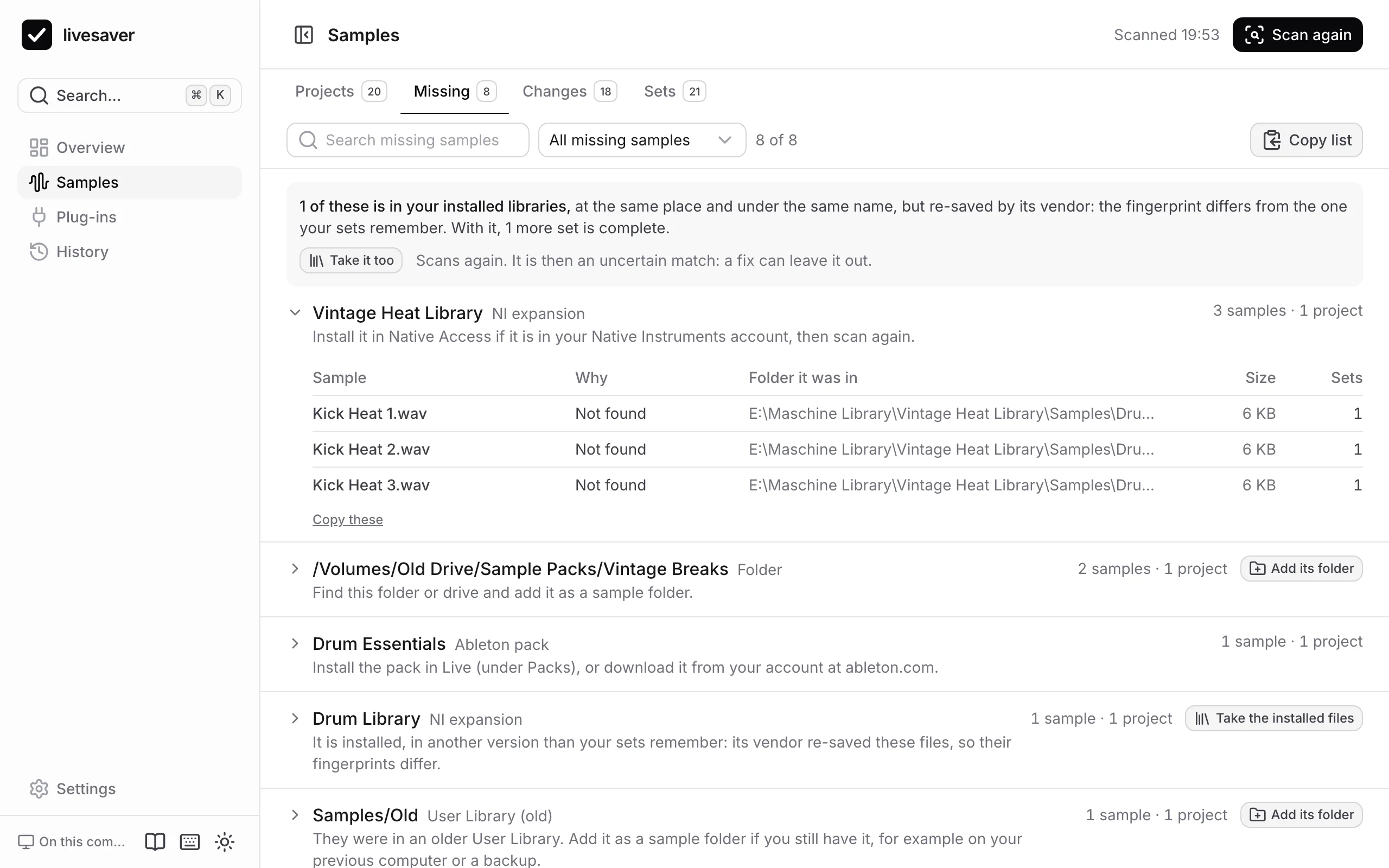Click the Sets column header
This screenshot has height=868, width=1389.
[x=1347, y=378]
